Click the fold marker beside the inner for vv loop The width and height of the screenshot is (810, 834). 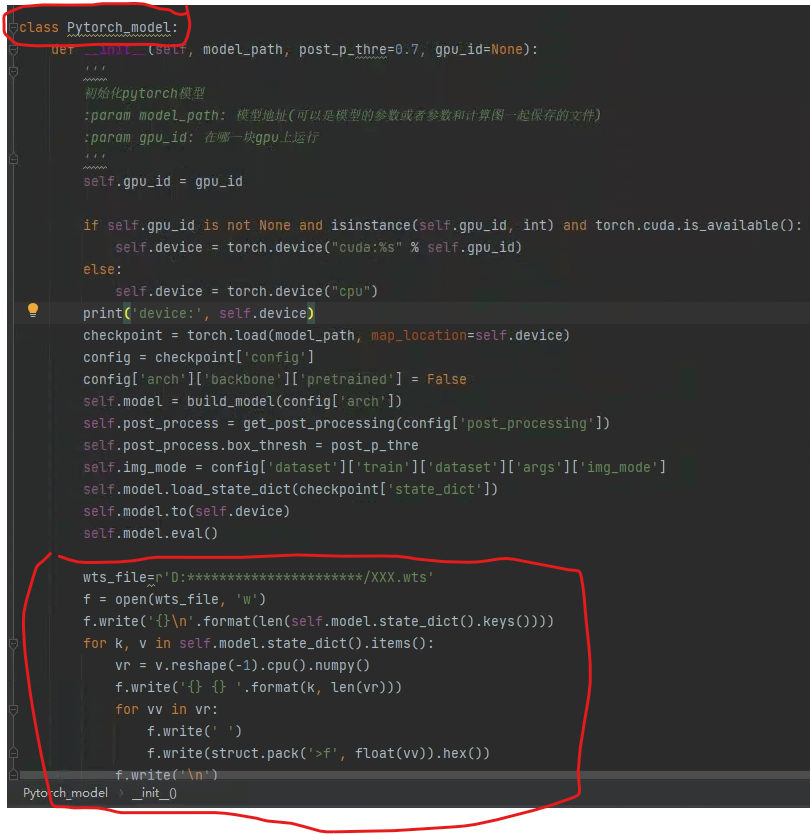(12, 708)
